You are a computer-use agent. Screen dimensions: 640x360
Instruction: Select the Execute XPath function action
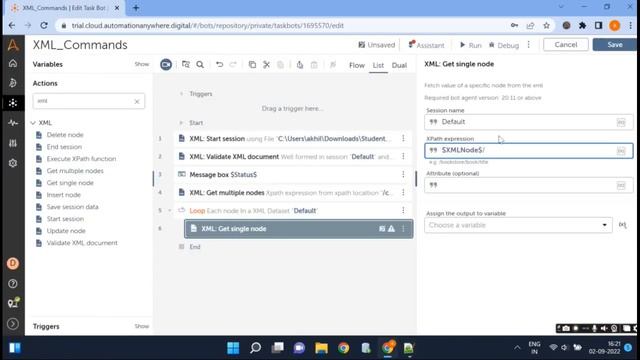tap(81, 159)
